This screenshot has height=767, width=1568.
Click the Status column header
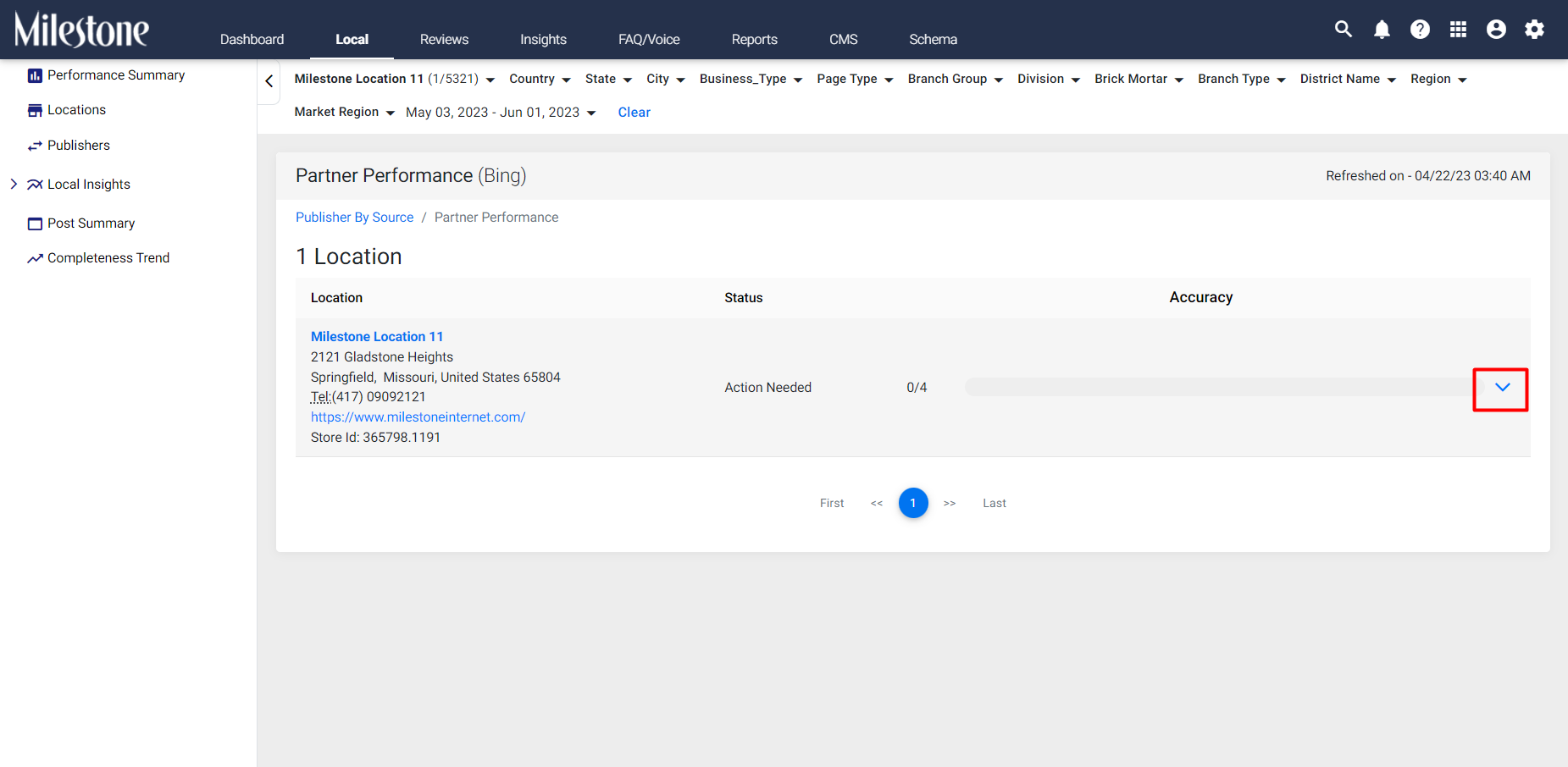coord(744,298)
